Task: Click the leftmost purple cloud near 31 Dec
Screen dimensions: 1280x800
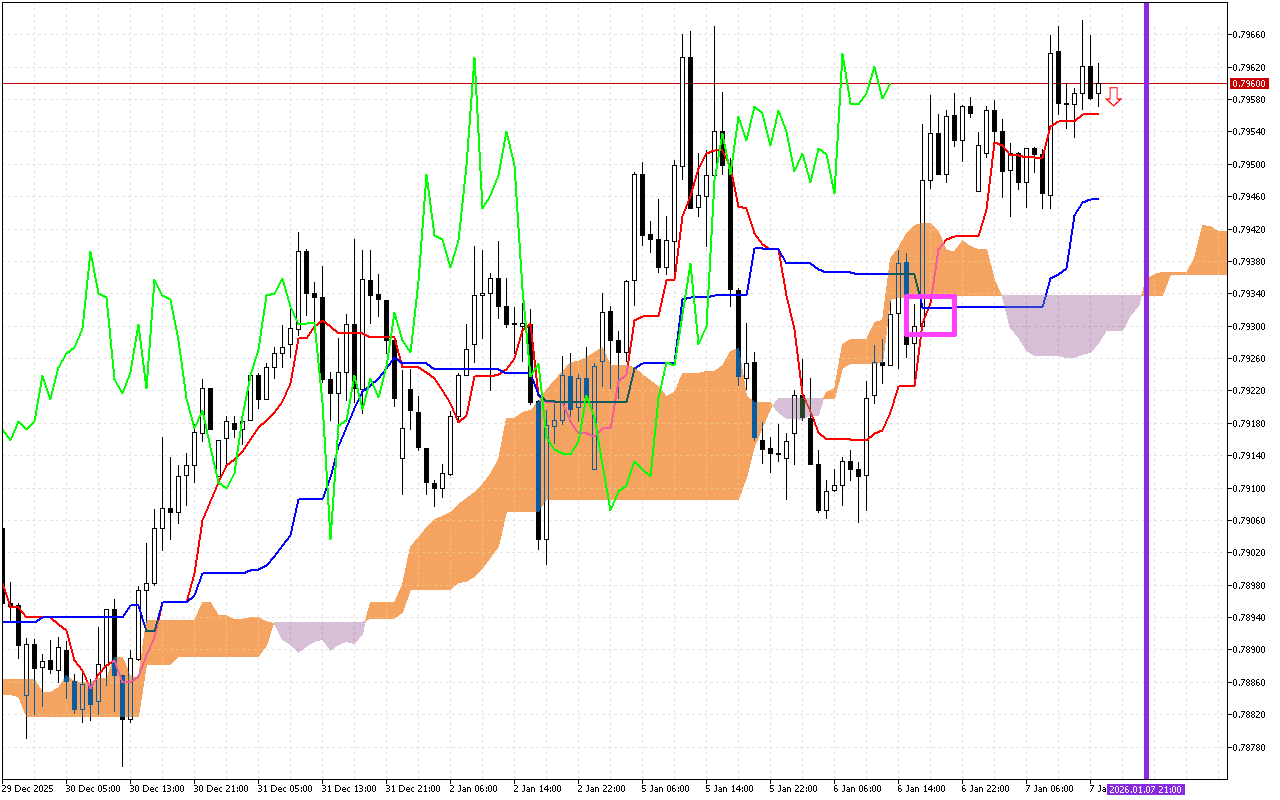Action: click(x=318, y=633)
